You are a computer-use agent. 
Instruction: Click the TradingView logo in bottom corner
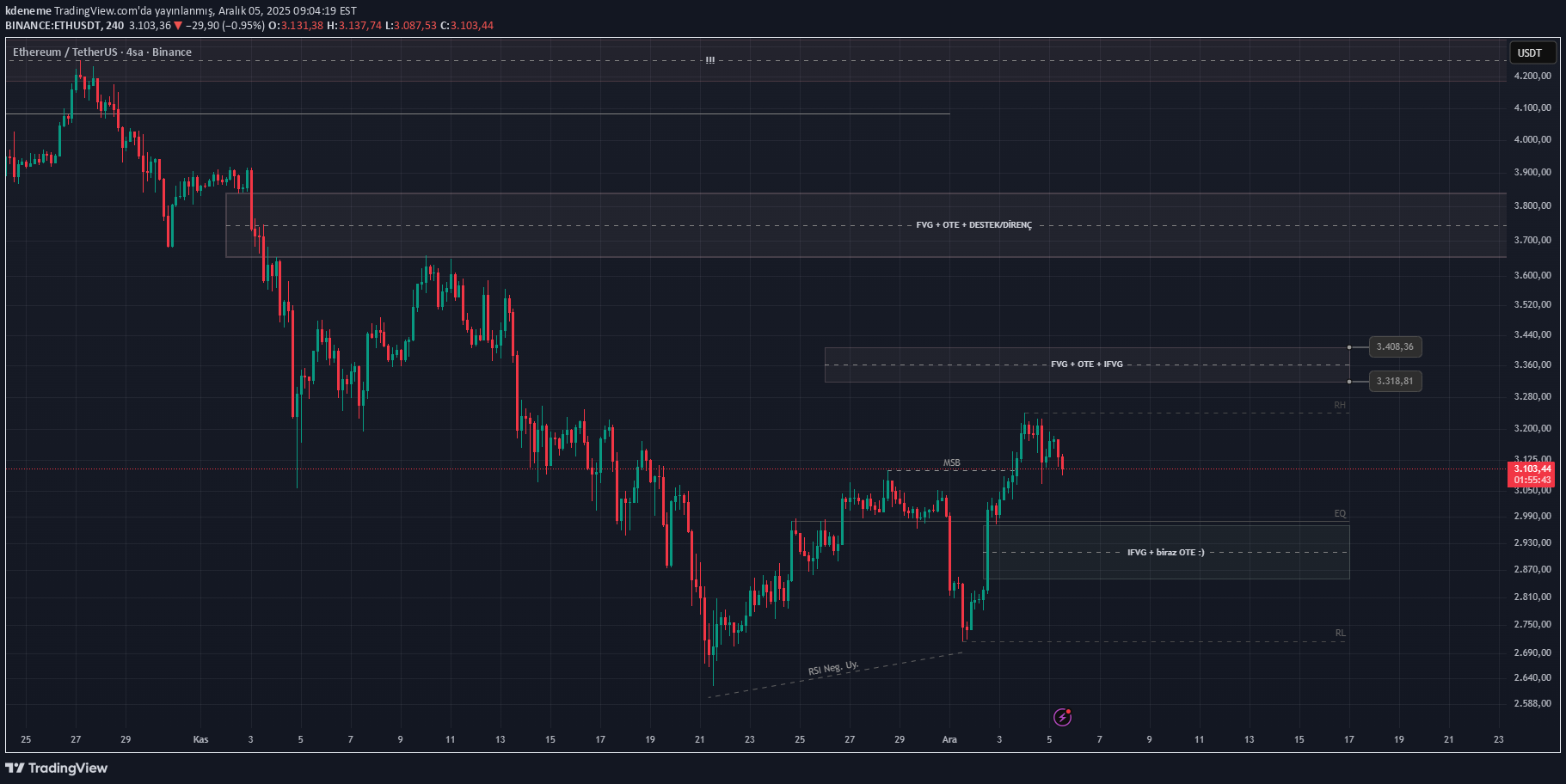coord(57,768)
